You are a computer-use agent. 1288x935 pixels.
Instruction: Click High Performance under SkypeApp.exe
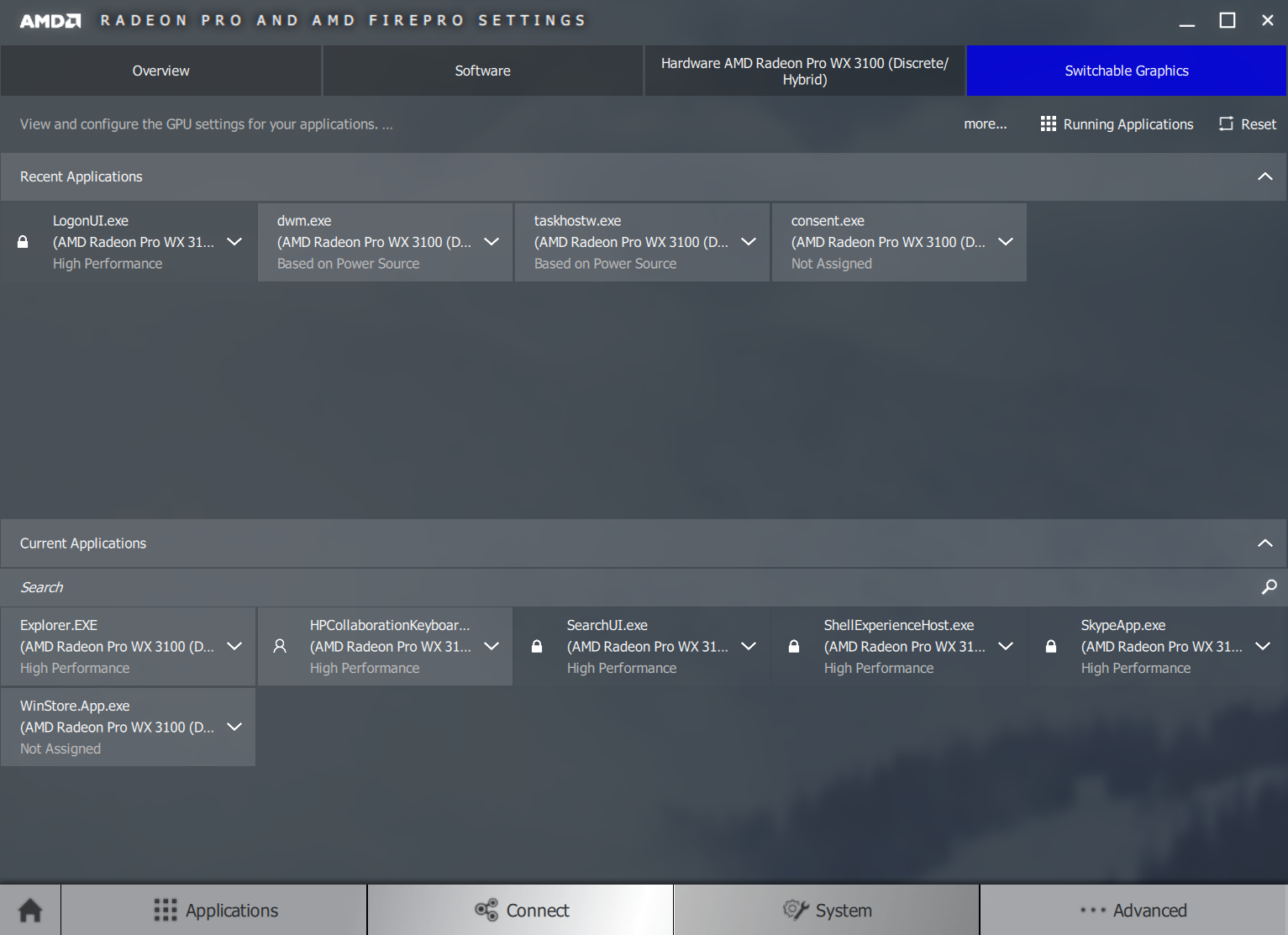[1136, 668]
